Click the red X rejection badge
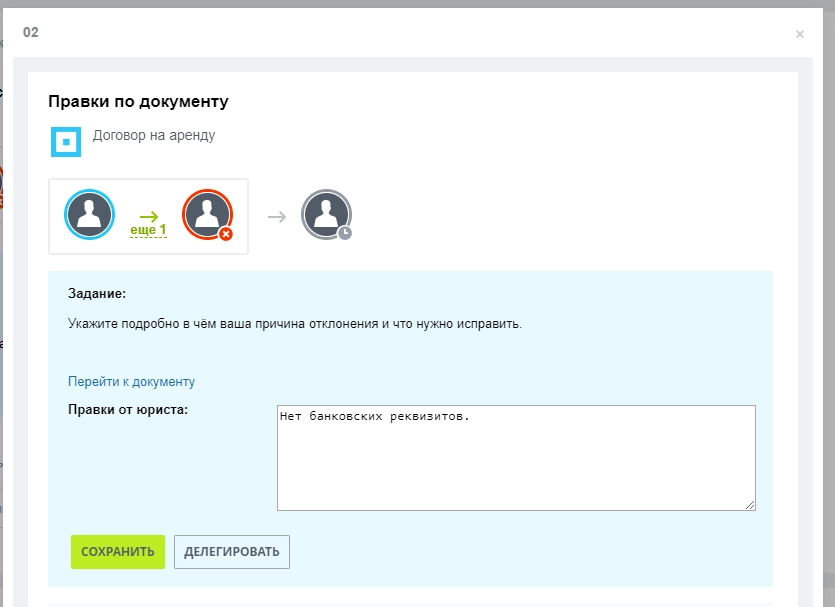This screenshot has width=835, height=607. 227,233
